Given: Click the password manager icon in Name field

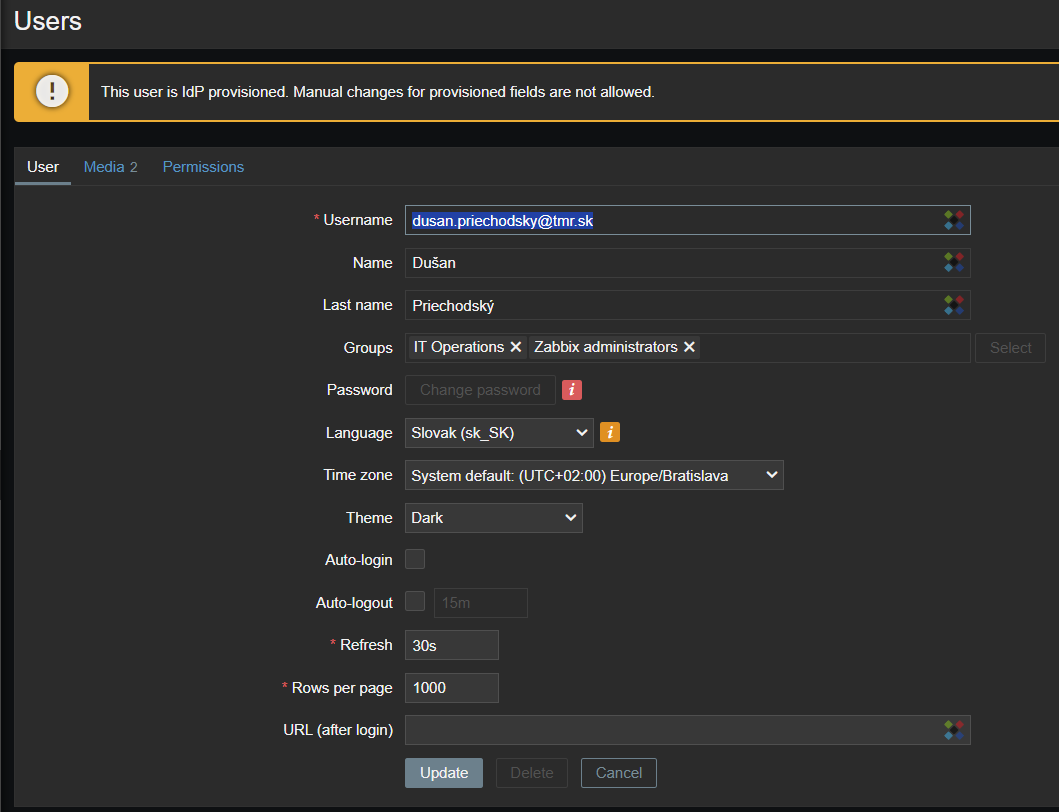Looking at the screenshot, I should [954, 263].
